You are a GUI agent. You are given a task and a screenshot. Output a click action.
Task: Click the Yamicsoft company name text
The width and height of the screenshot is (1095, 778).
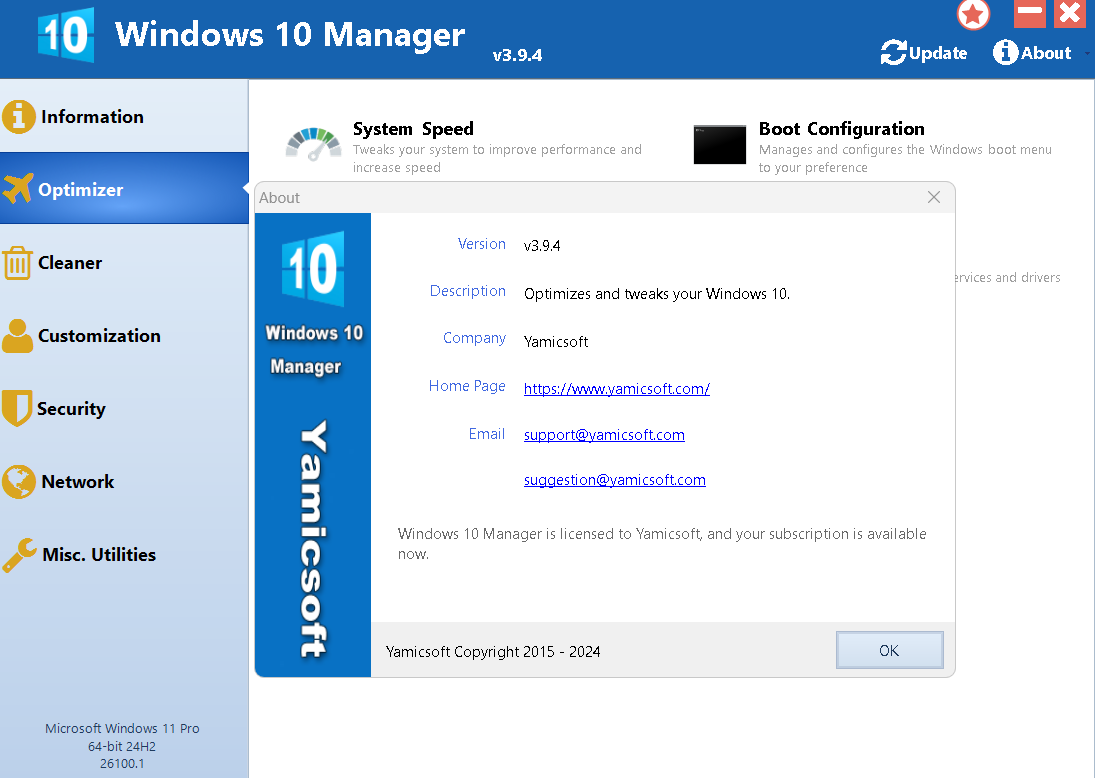point(556,342)
